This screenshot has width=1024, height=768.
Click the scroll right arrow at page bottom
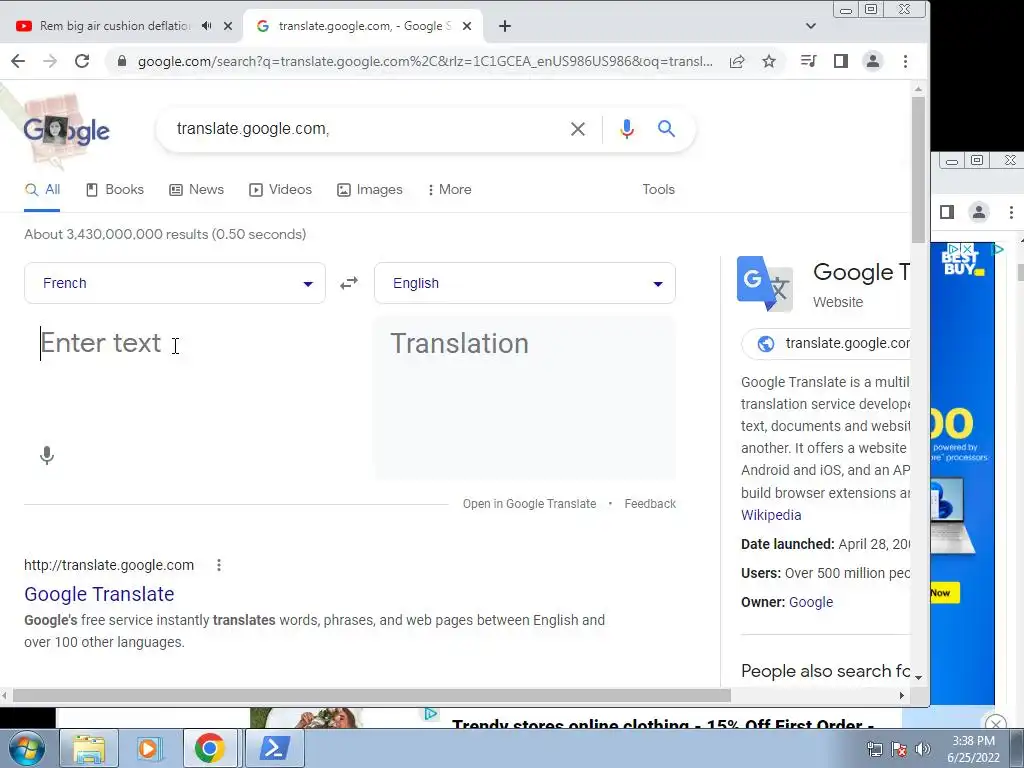902,696
